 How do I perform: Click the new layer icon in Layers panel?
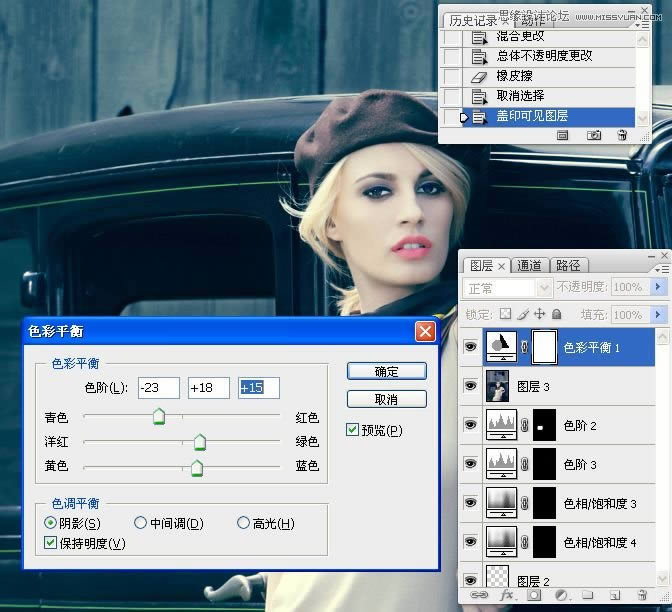pos(614,596)
